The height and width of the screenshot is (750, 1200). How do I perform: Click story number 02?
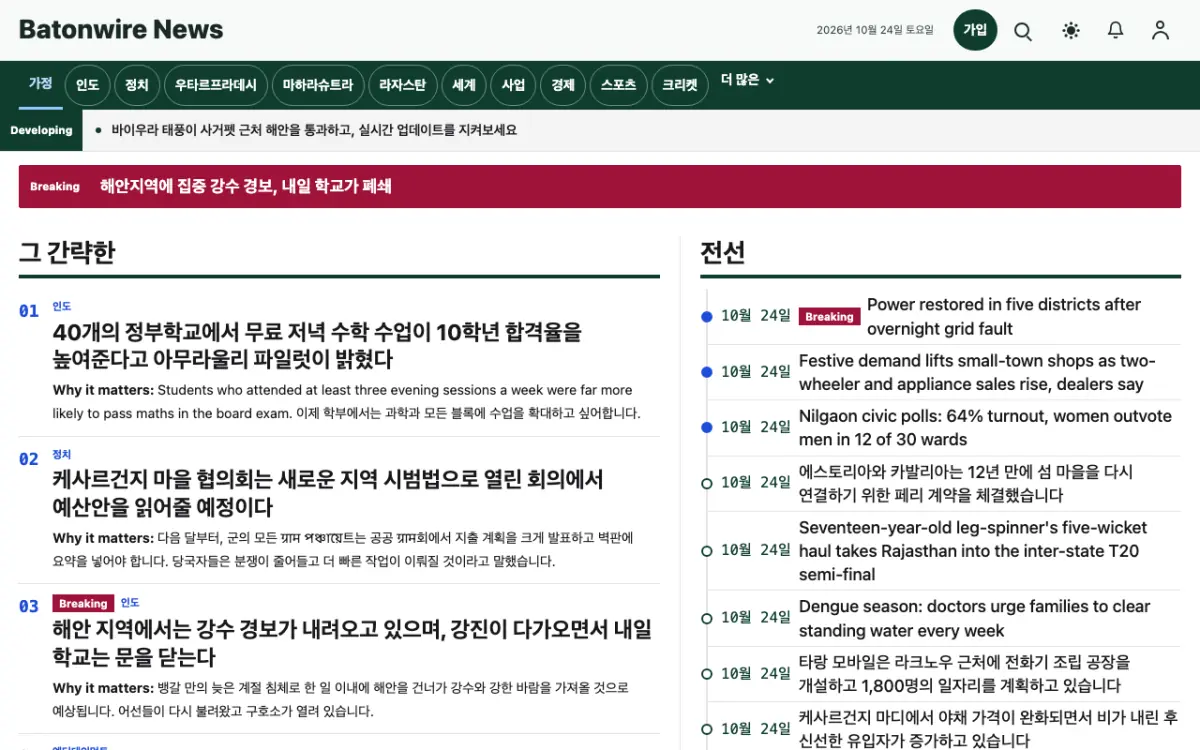point(29,459)
